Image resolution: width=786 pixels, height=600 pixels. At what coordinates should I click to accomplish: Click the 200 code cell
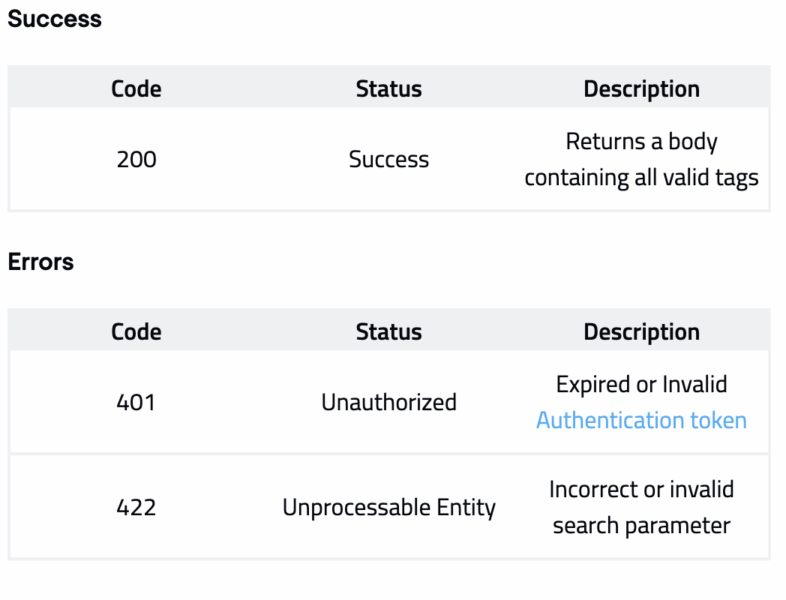click(x=136, y=159)
